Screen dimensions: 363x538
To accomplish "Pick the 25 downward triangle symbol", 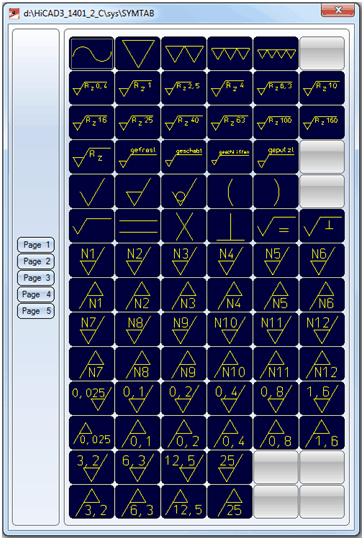I will click(230, 467).
